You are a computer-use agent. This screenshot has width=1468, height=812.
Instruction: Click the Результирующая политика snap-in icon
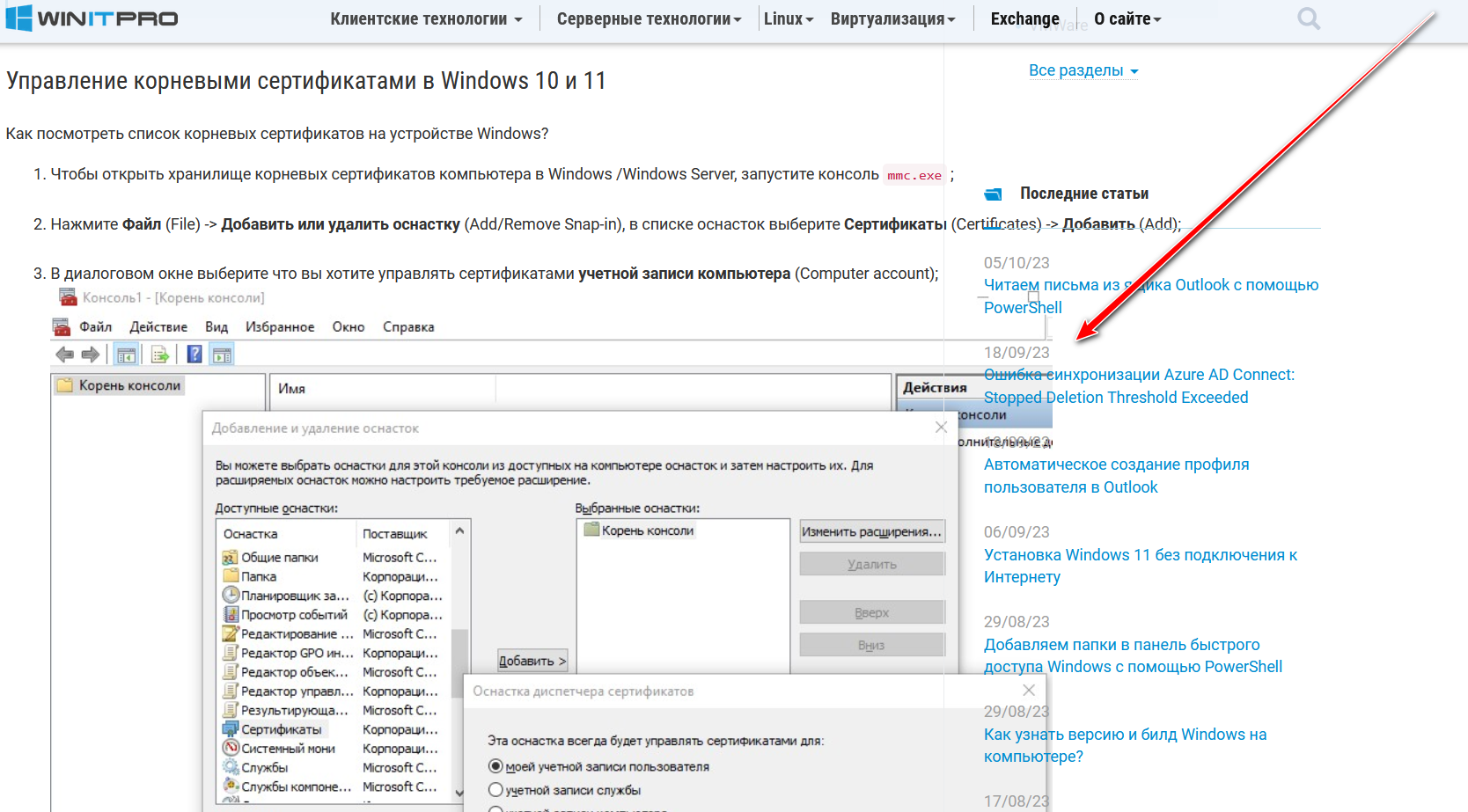[x=231, y=710]
